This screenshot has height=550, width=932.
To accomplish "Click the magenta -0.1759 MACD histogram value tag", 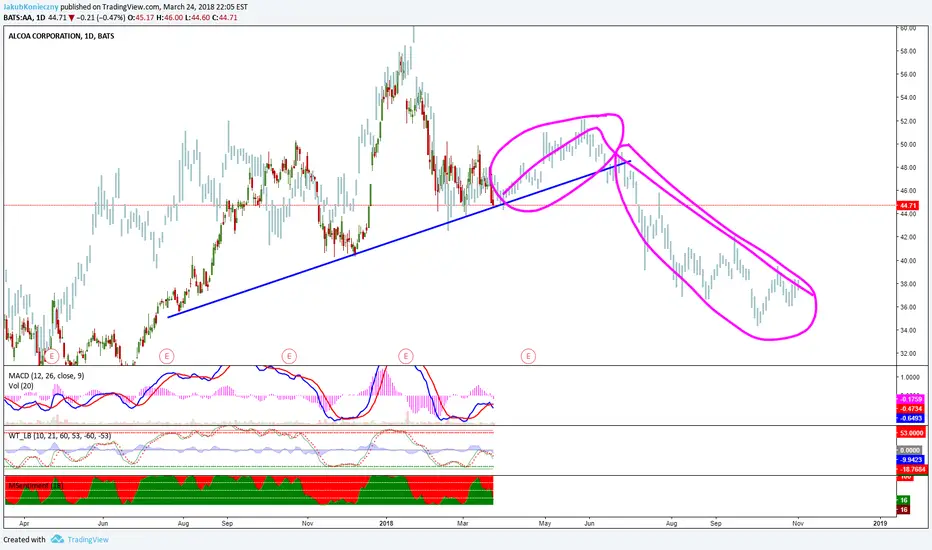I will click(x=910, y=400).
